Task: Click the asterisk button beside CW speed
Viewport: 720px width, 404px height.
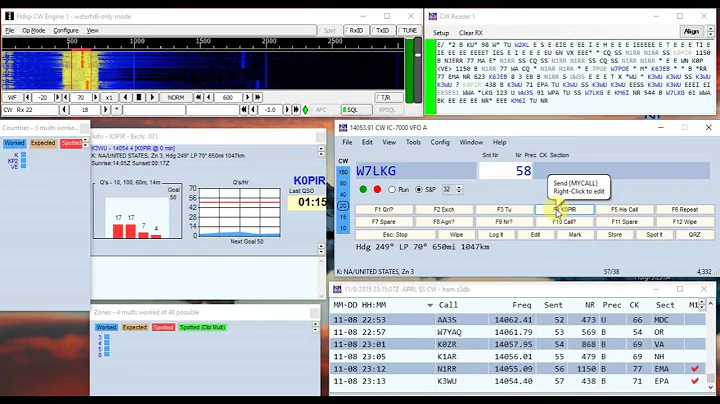Action: 117,110
